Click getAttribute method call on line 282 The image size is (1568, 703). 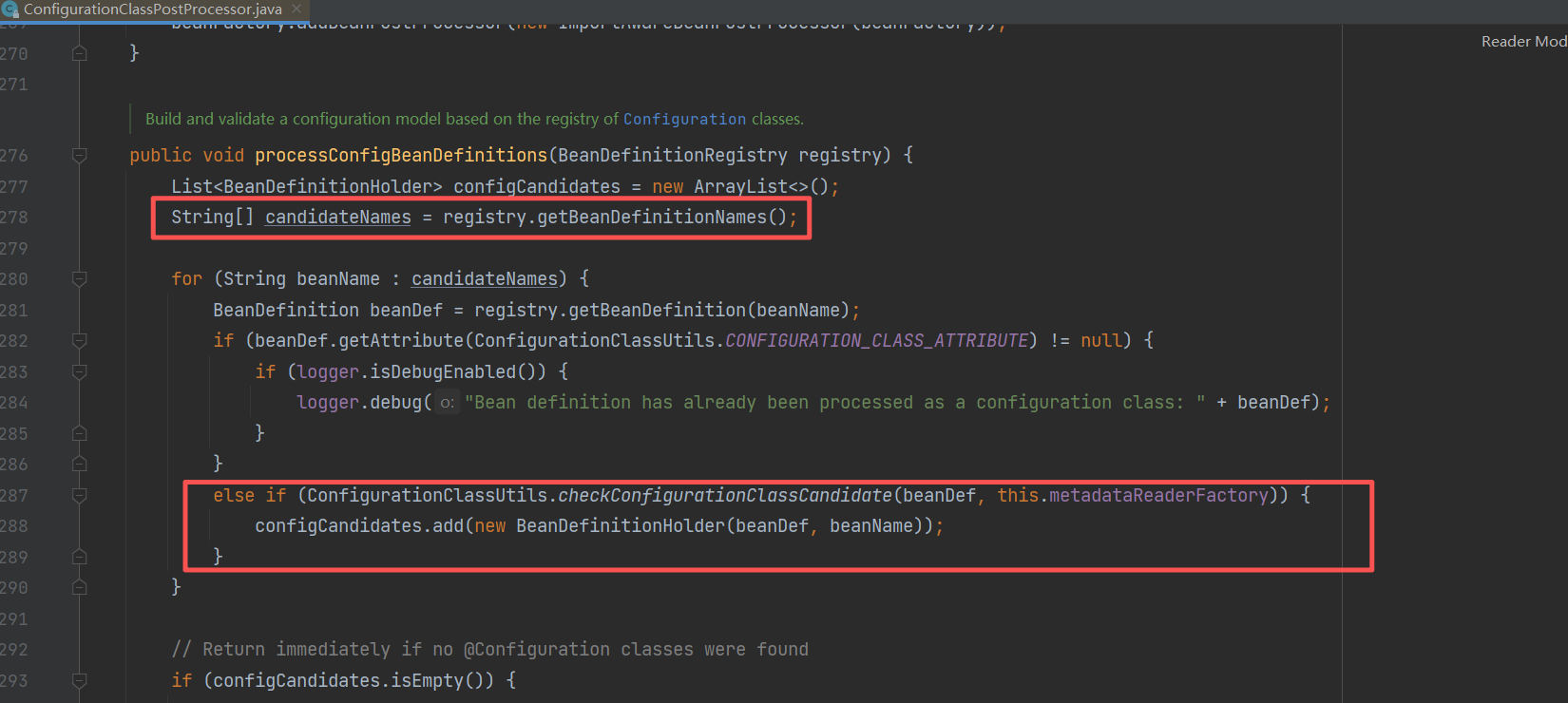[x=401, y=340]
